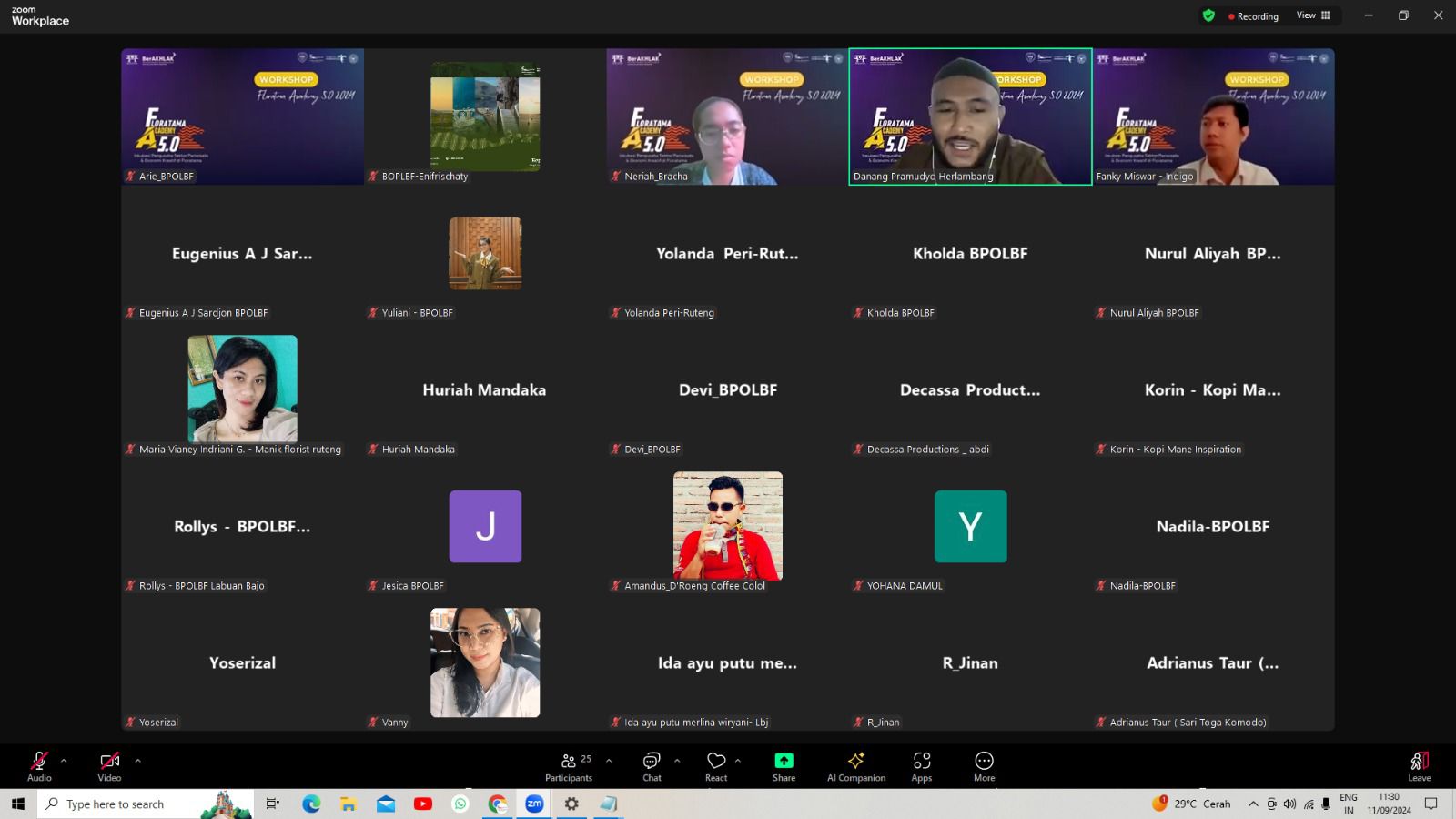
Task: Expand the Participants options arrow
Action: [x=609, y=761]
